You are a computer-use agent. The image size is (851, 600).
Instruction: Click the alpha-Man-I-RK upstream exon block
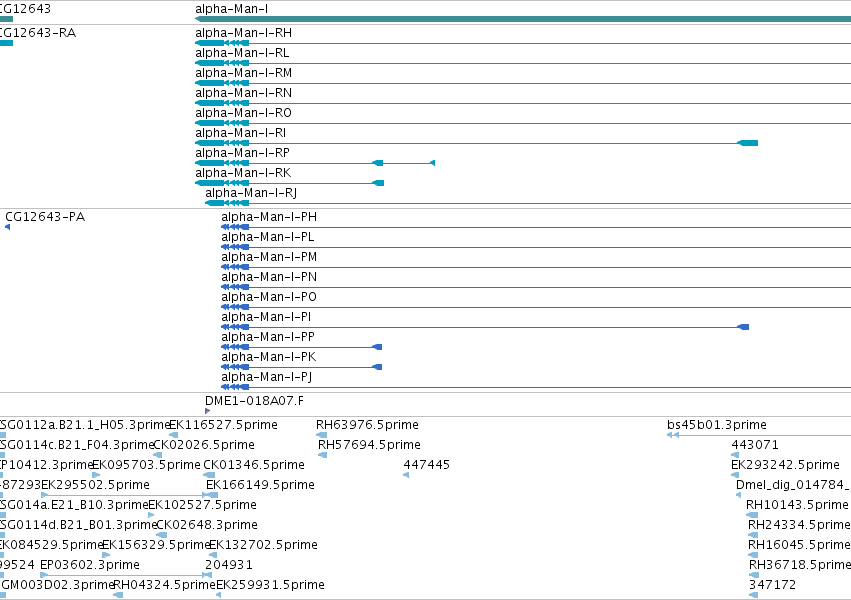pos(378,183)
